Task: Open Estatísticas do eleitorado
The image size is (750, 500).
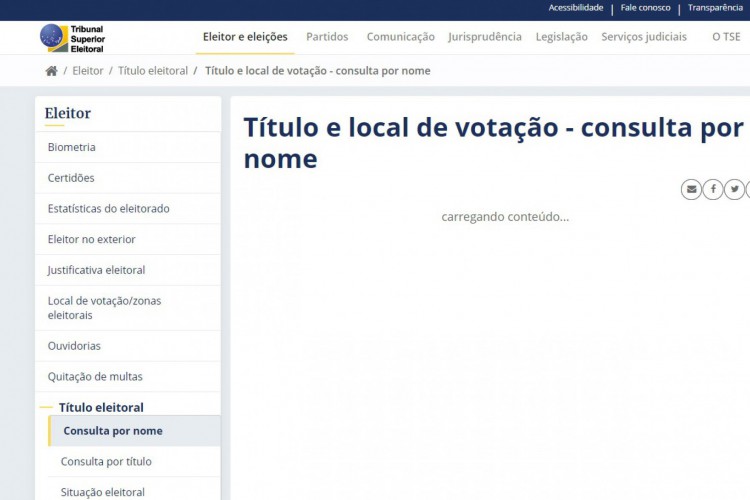Action: [128, 209]
